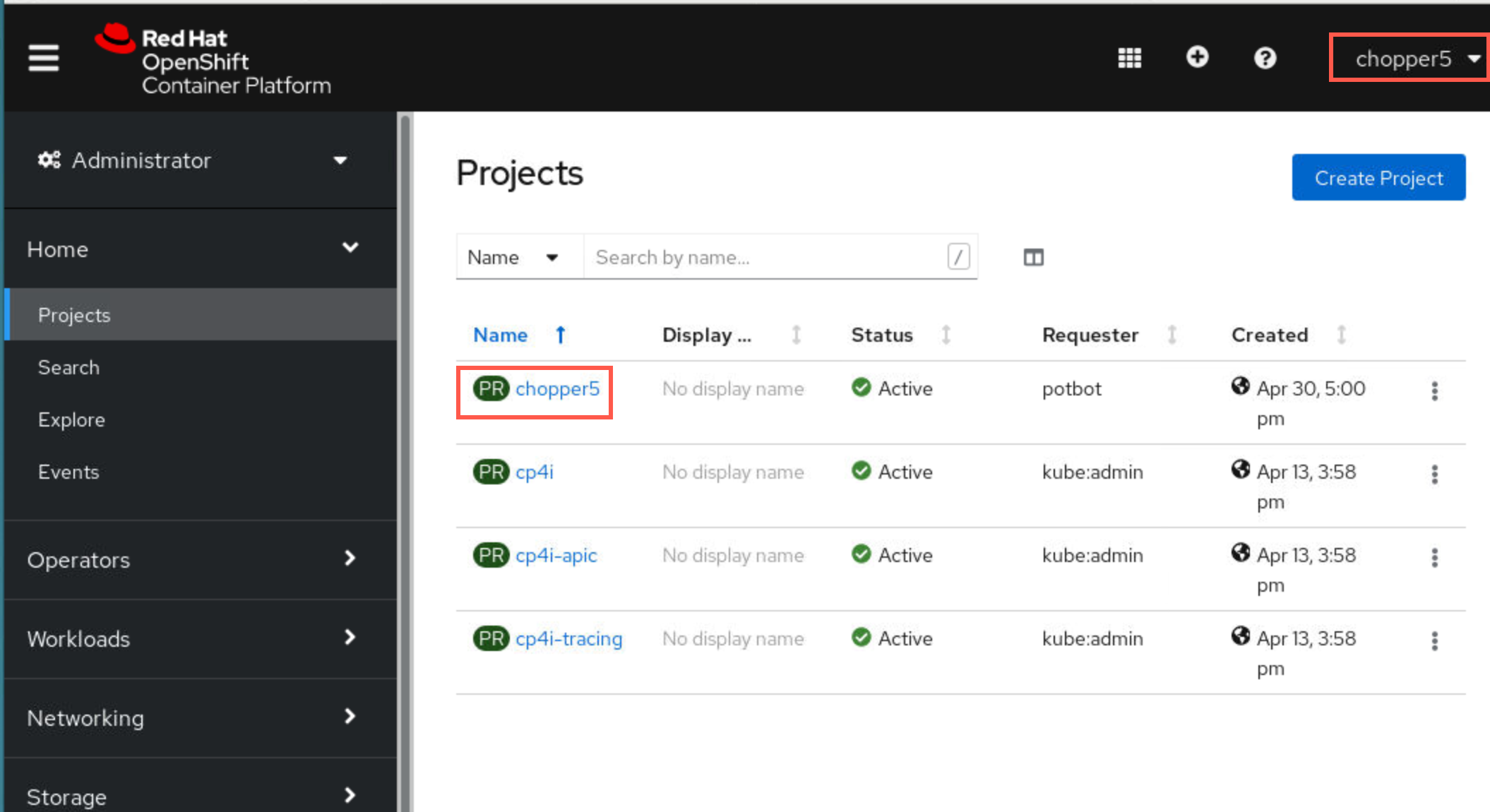Select Explore in the sidebar

[200, 419]
